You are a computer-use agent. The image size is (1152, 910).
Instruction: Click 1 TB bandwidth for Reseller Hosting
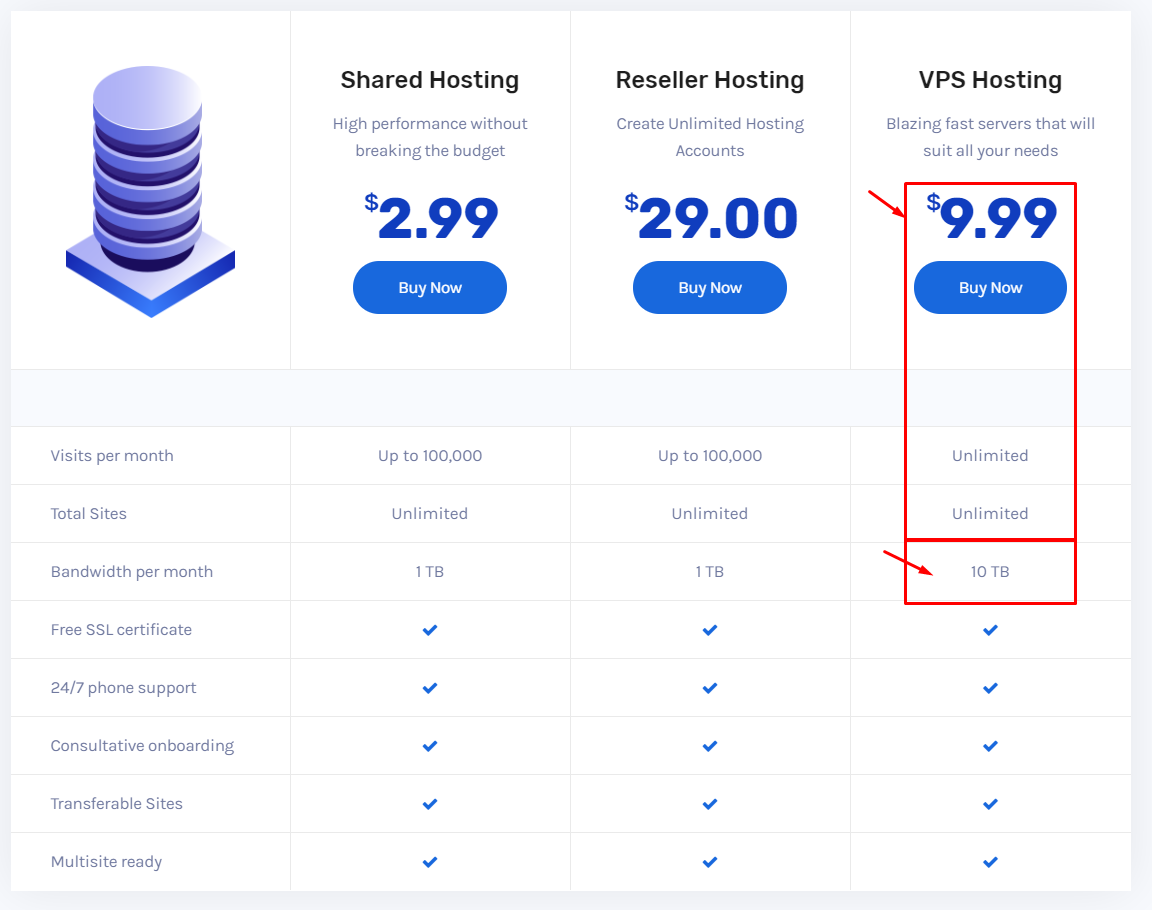[710, 571]
